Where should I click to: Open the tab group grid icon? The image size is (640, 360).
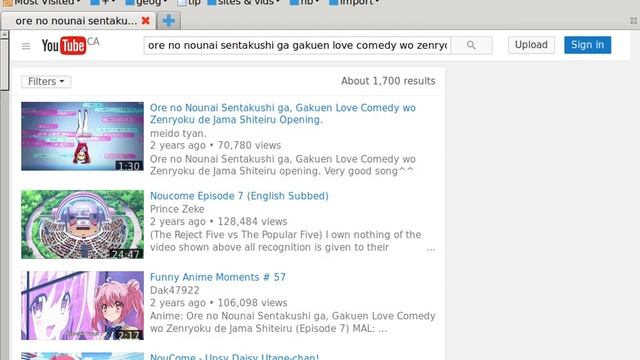click(633, 20)
